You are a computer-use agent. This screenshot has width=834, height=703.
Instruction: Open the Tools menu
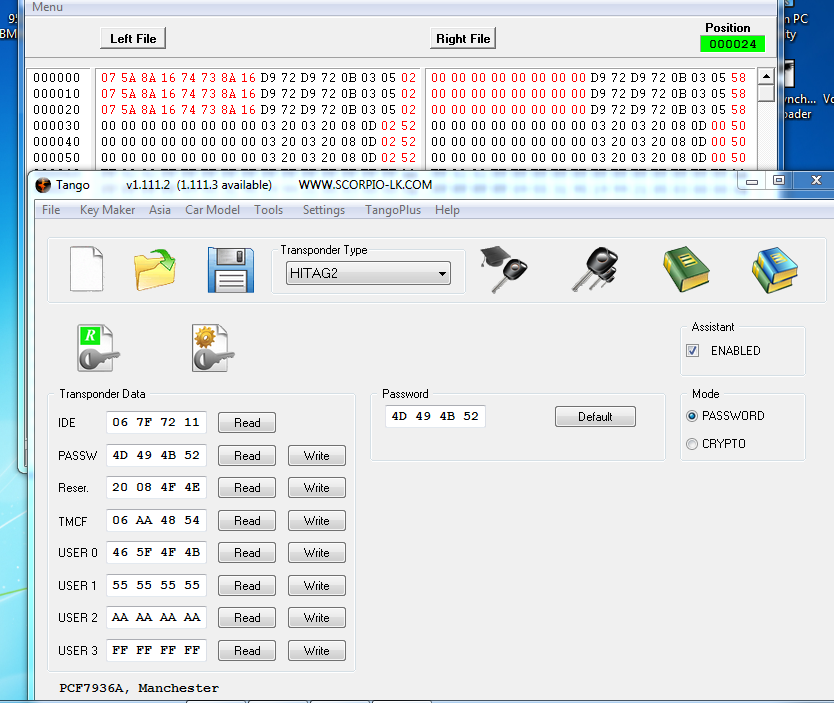pos(269,210)
